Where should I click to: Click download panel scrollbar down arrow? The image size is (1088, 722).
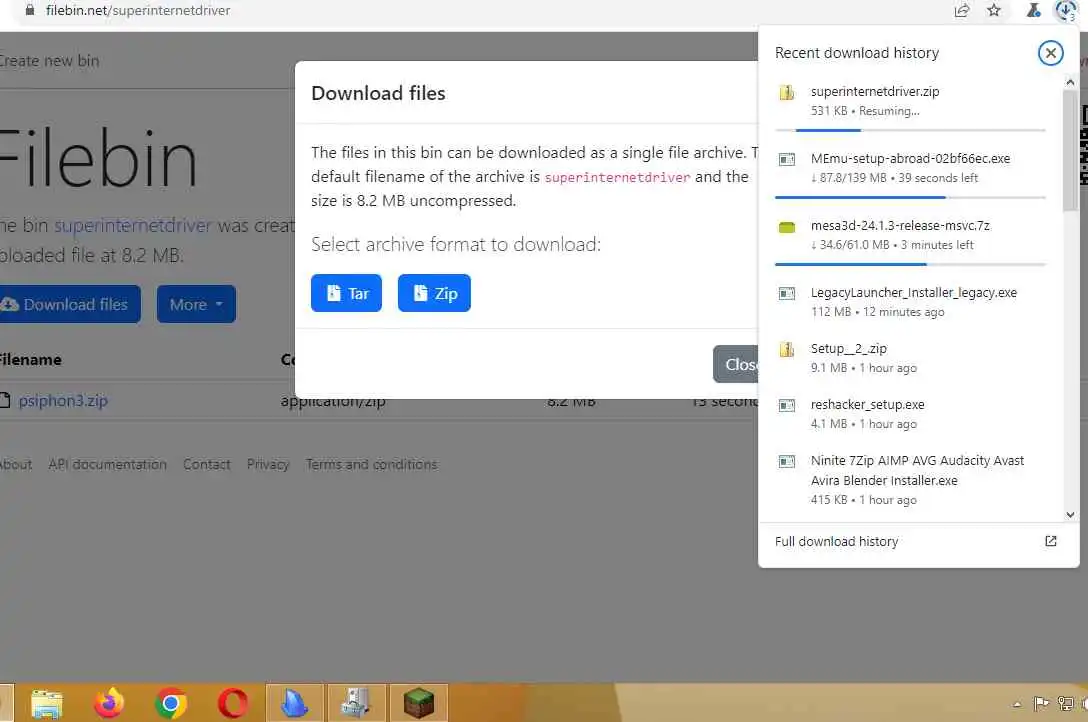[x=1070, y=515]
